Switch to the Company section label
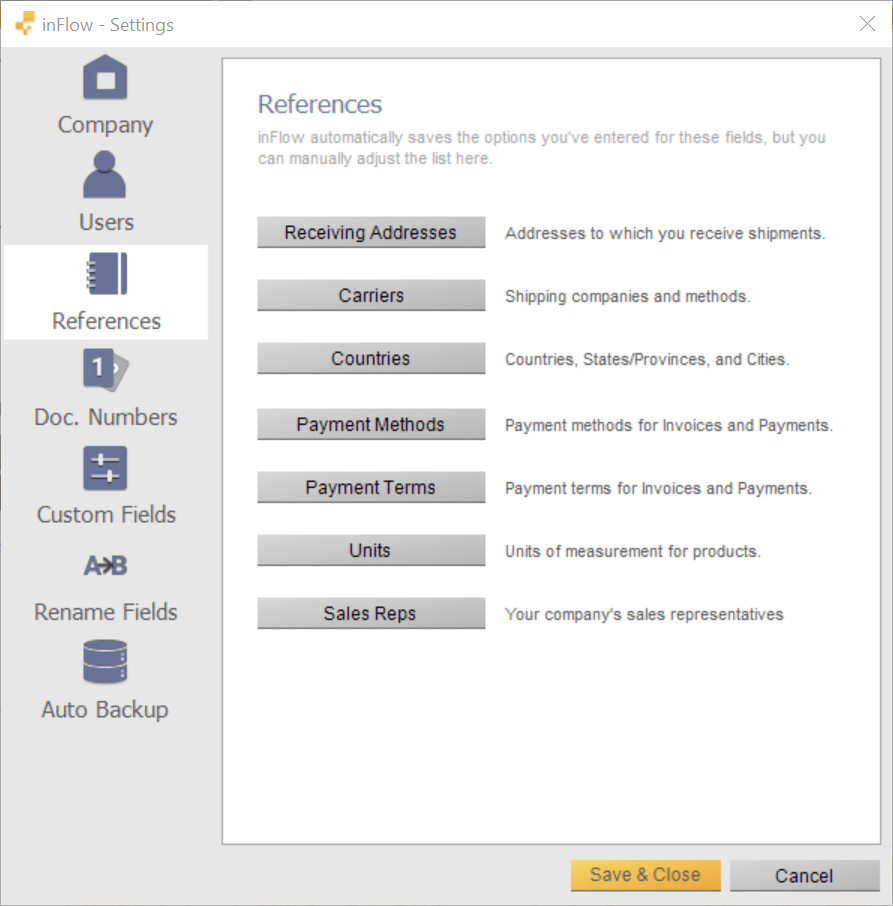 (106, 125)
